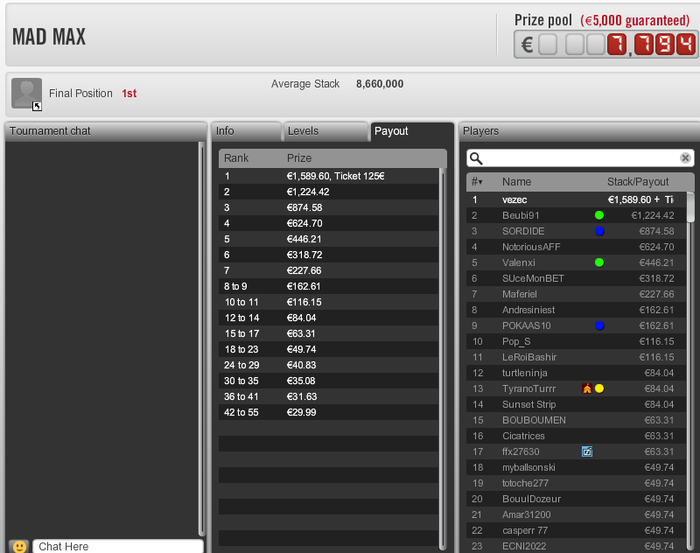Click the blue note icon beside ffx27630

point(587,452)
